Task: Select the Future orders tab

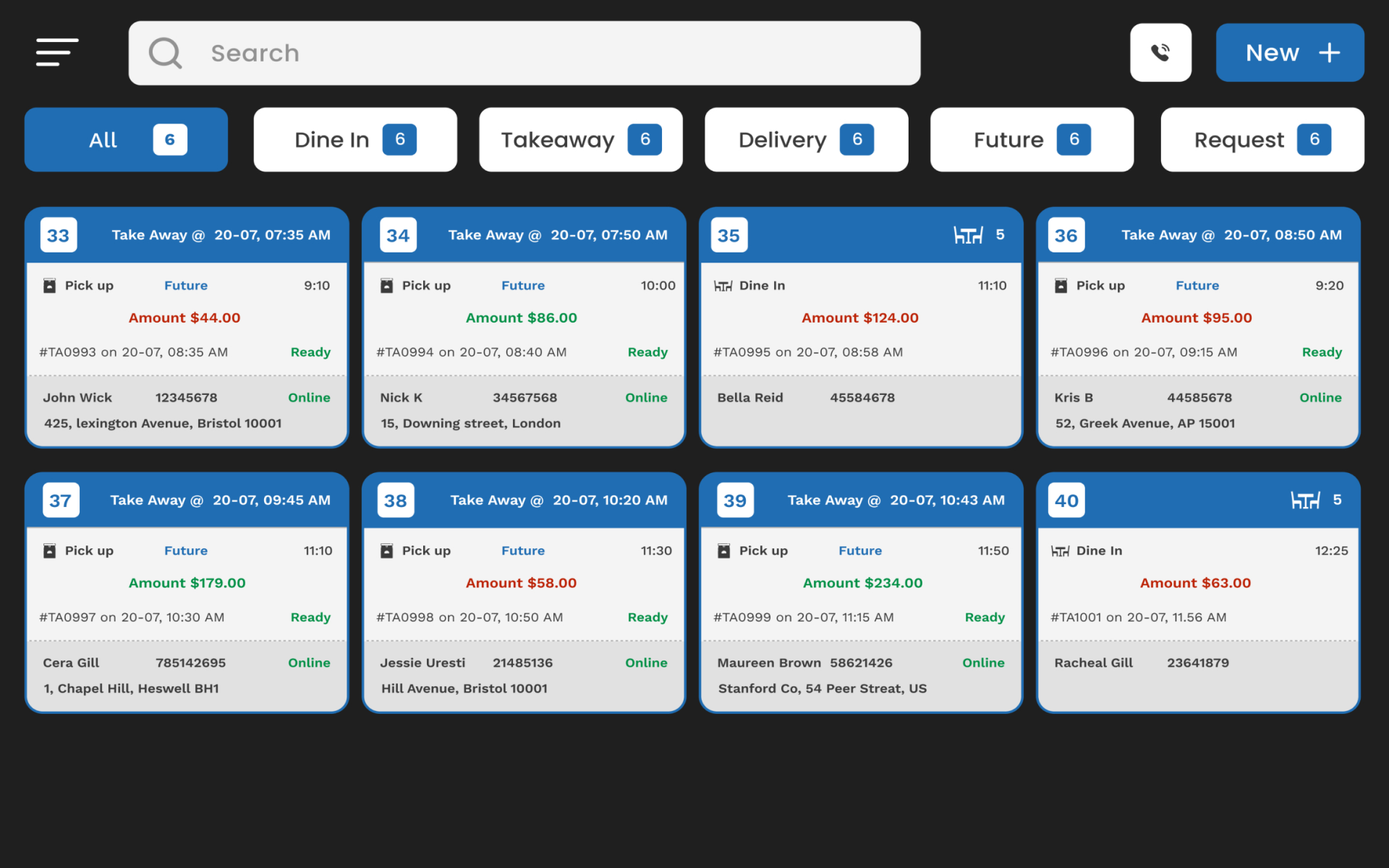Action: [1031, 140]
